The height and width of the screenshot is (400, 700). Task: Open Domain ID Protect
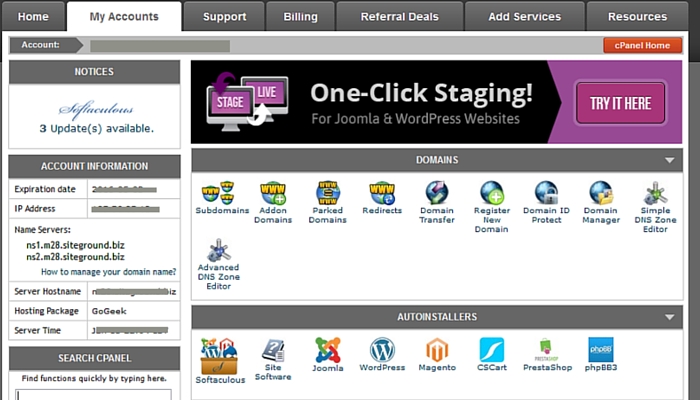click(x=546, y=203)
